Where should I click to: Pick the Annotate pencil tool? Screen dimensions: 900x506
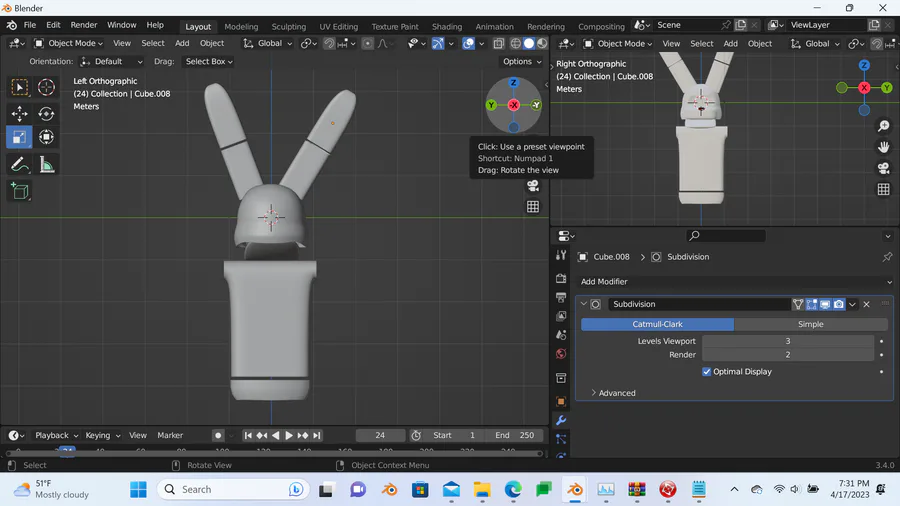19,164
